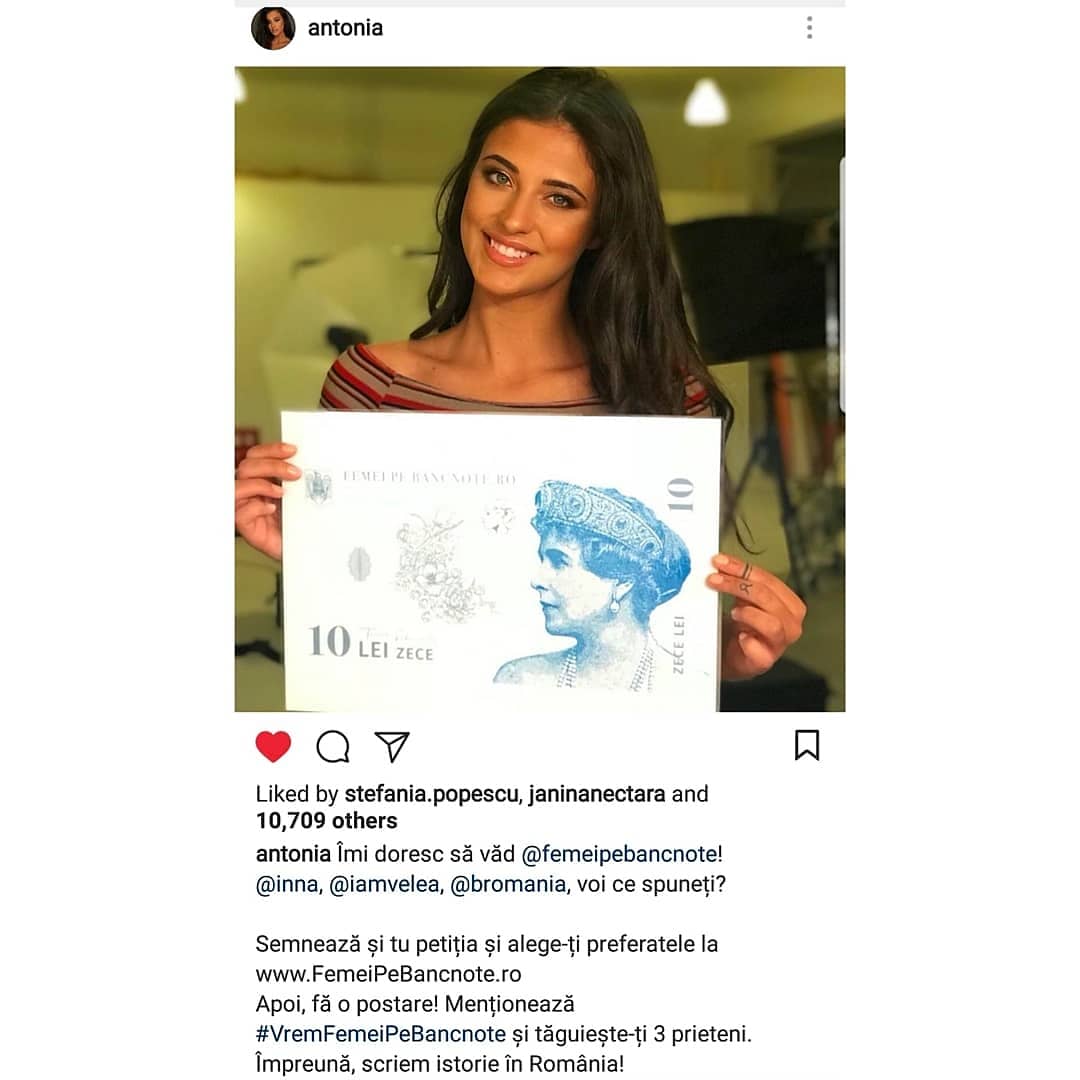The height and width of the screenshot is (1080, 1080).
Task: View the janinanectara liker profile
Action: 596,794
